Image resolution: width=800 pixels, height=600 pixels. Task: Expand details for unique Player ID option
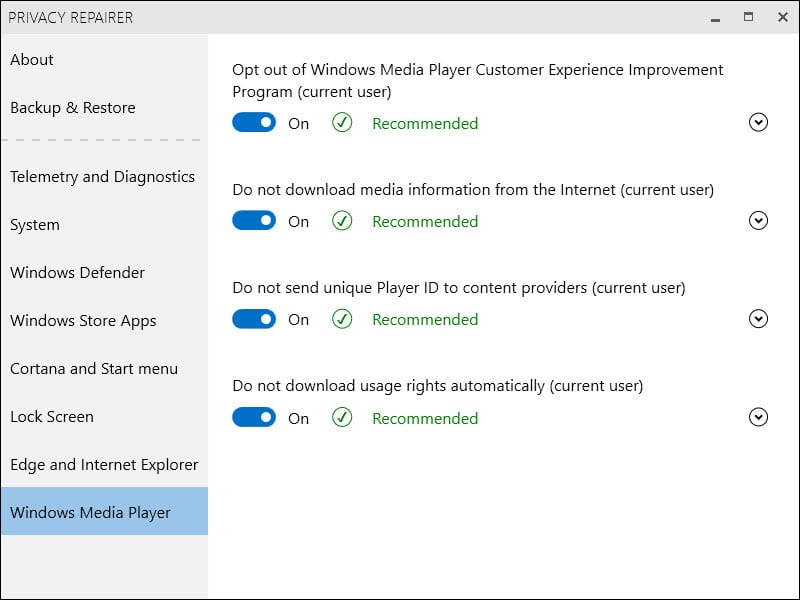tap(758, 319)
